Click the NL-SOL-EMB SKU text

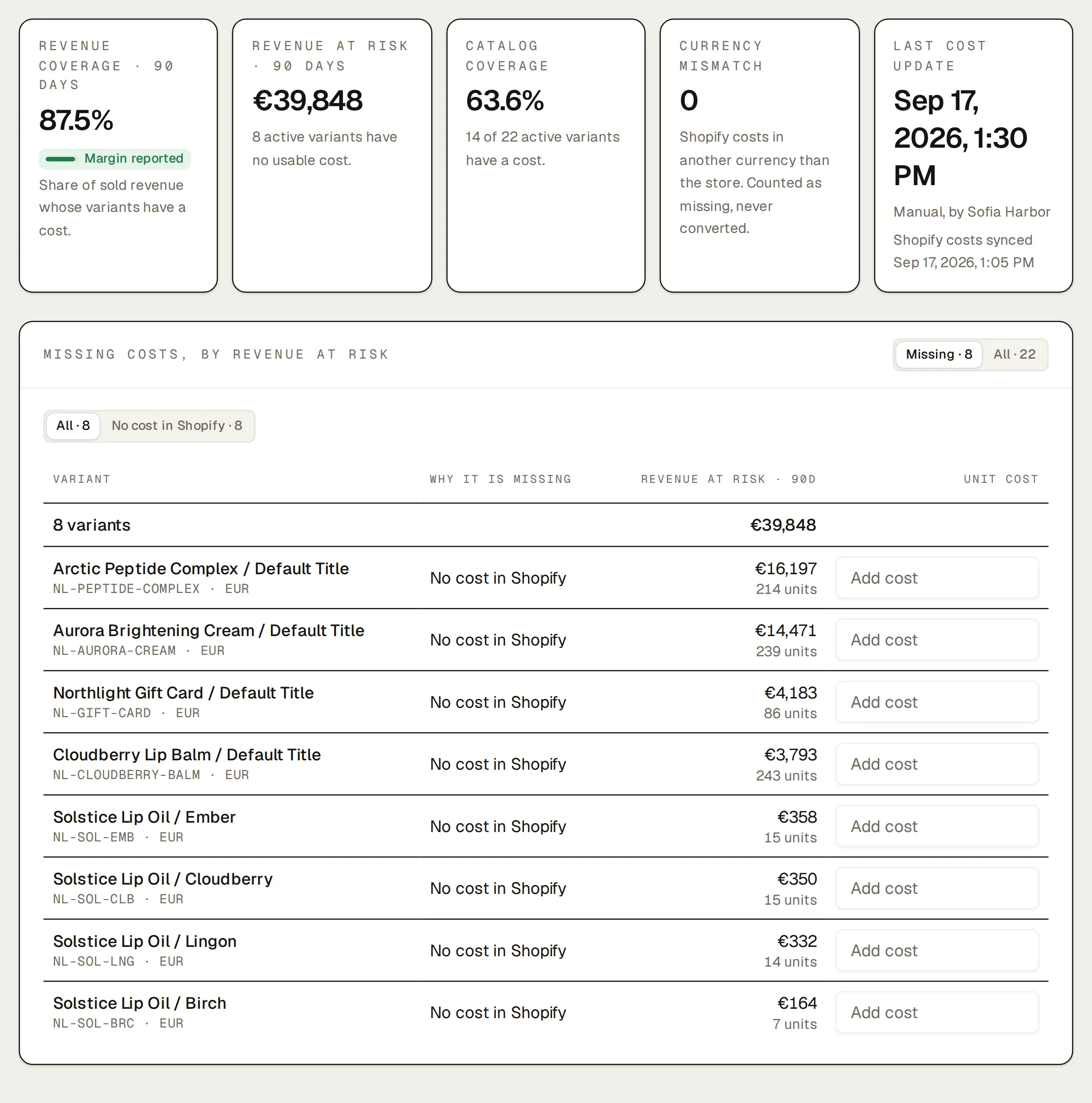pyautogui.click(x=94, y=838)
